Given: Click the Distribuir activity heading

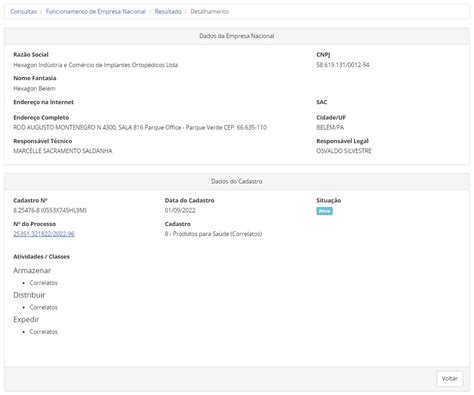Looking at the screenshot, I should [29, 295].
